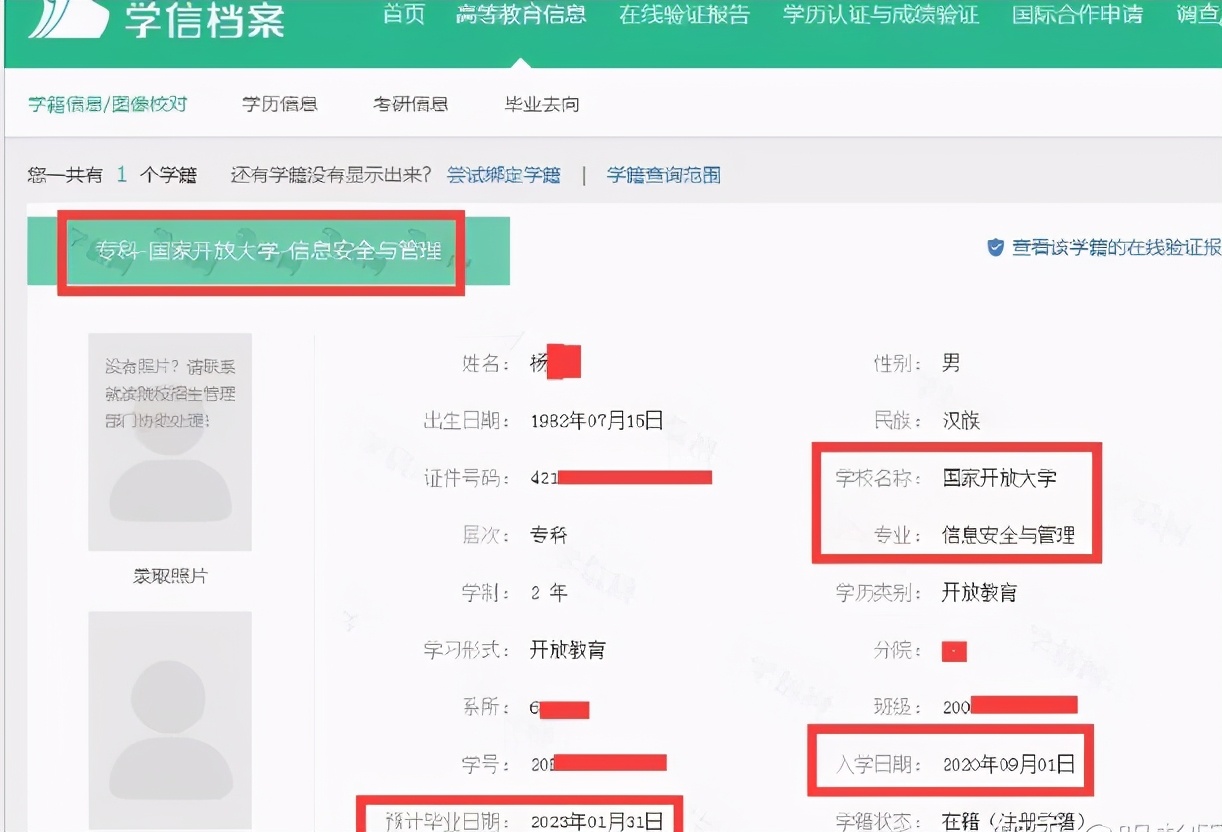
Task: Open 在线验证报告 menu item
Action: tap(684, 15)
